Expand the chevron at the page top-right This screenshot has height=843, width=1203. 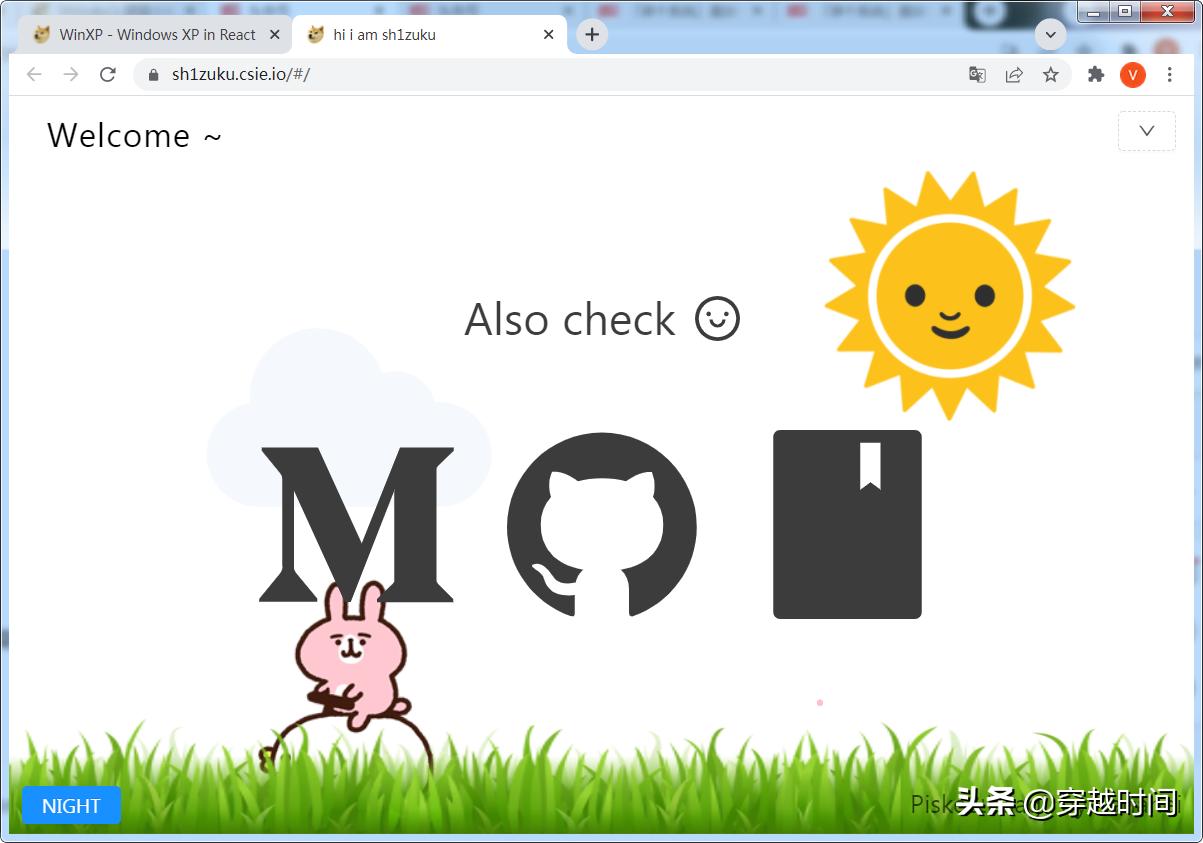[x=1146, y=130]
